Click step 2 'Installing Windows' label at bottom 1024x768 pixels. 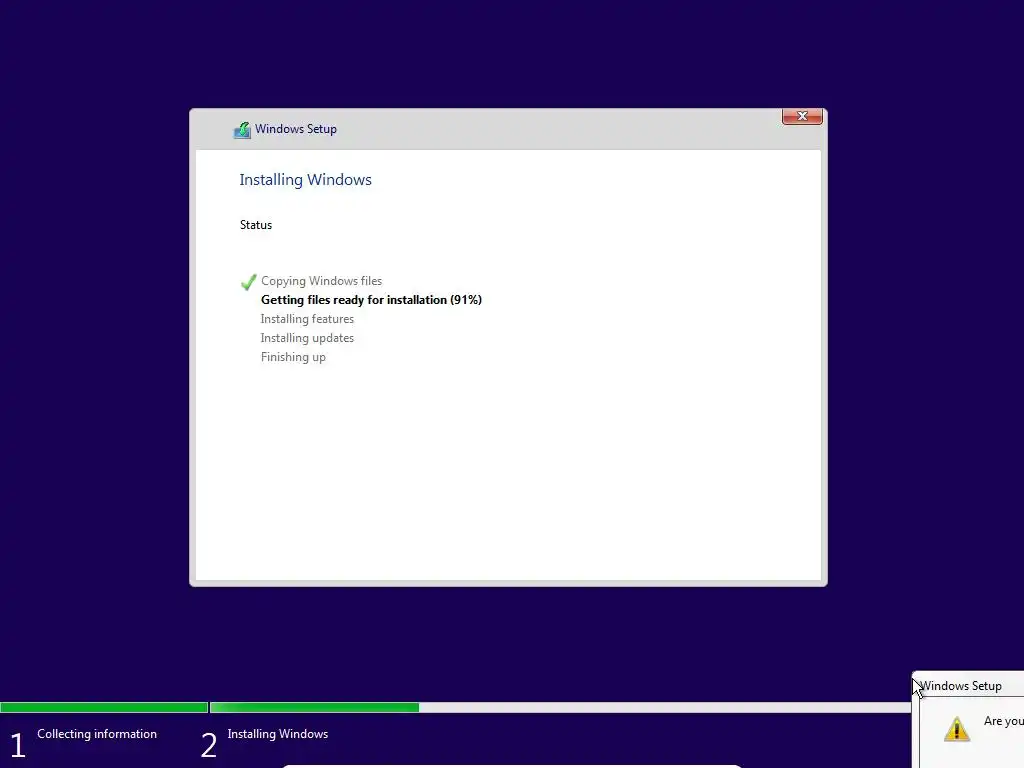278,734
